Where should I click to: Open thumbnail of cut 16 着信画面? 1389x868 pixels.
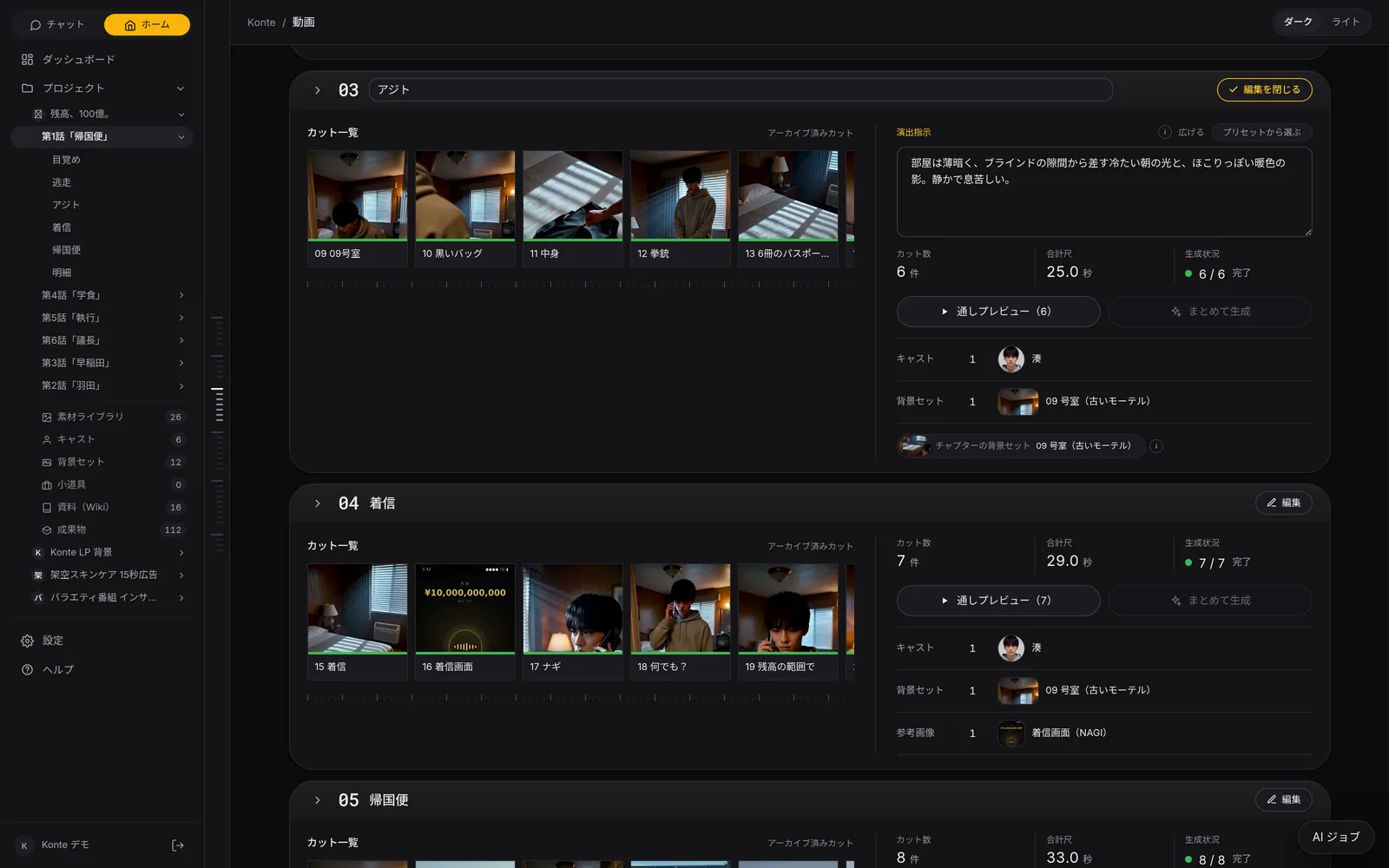465,608
